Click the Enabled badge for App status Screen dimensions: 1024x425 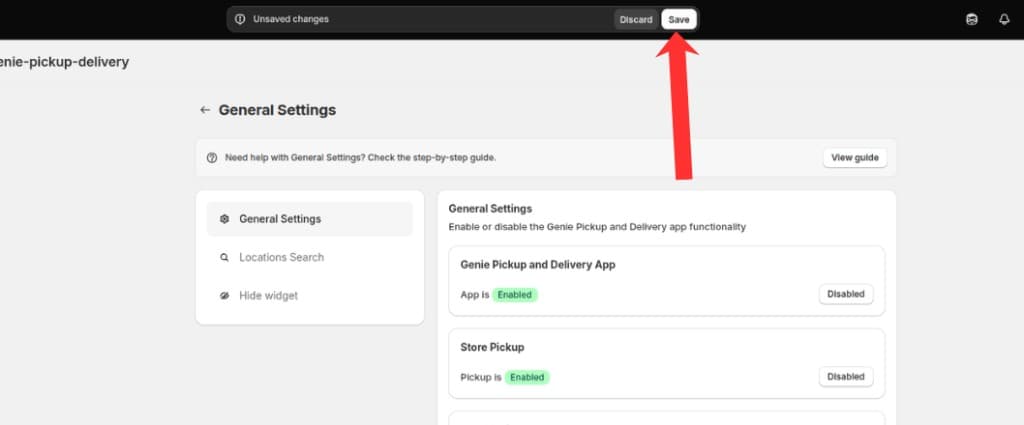(515, 294)
